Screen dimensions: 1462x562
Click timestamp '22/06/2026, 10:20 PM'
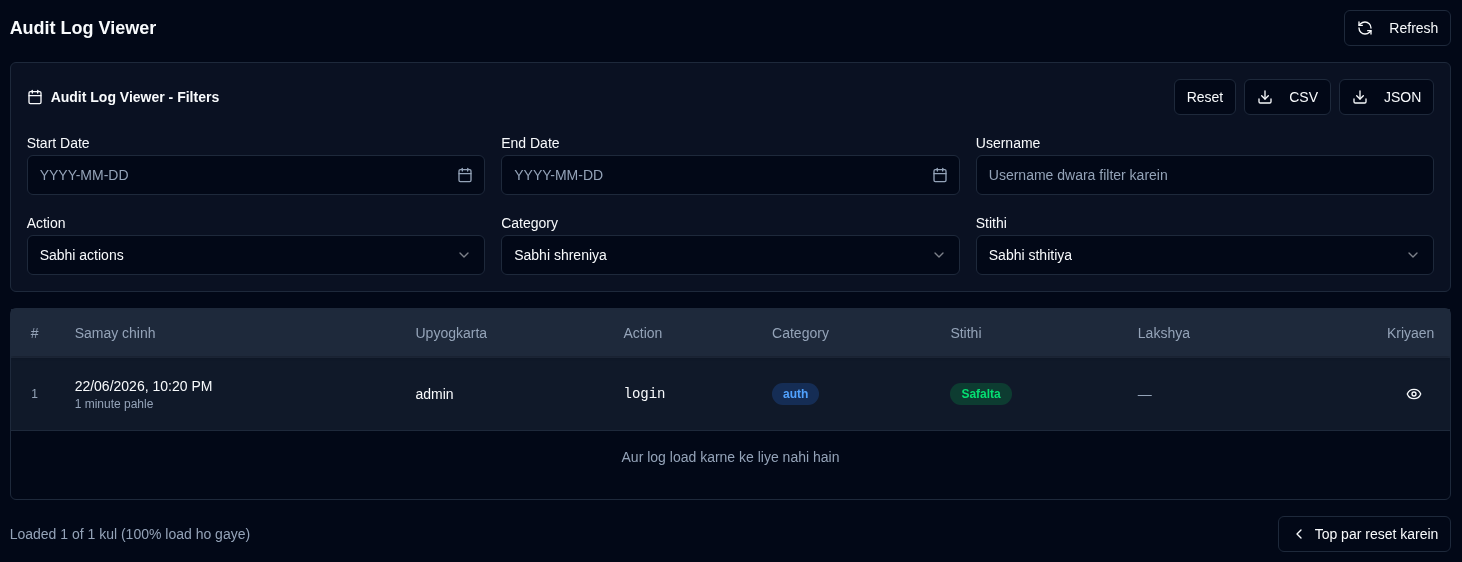(x=143, y=386)
